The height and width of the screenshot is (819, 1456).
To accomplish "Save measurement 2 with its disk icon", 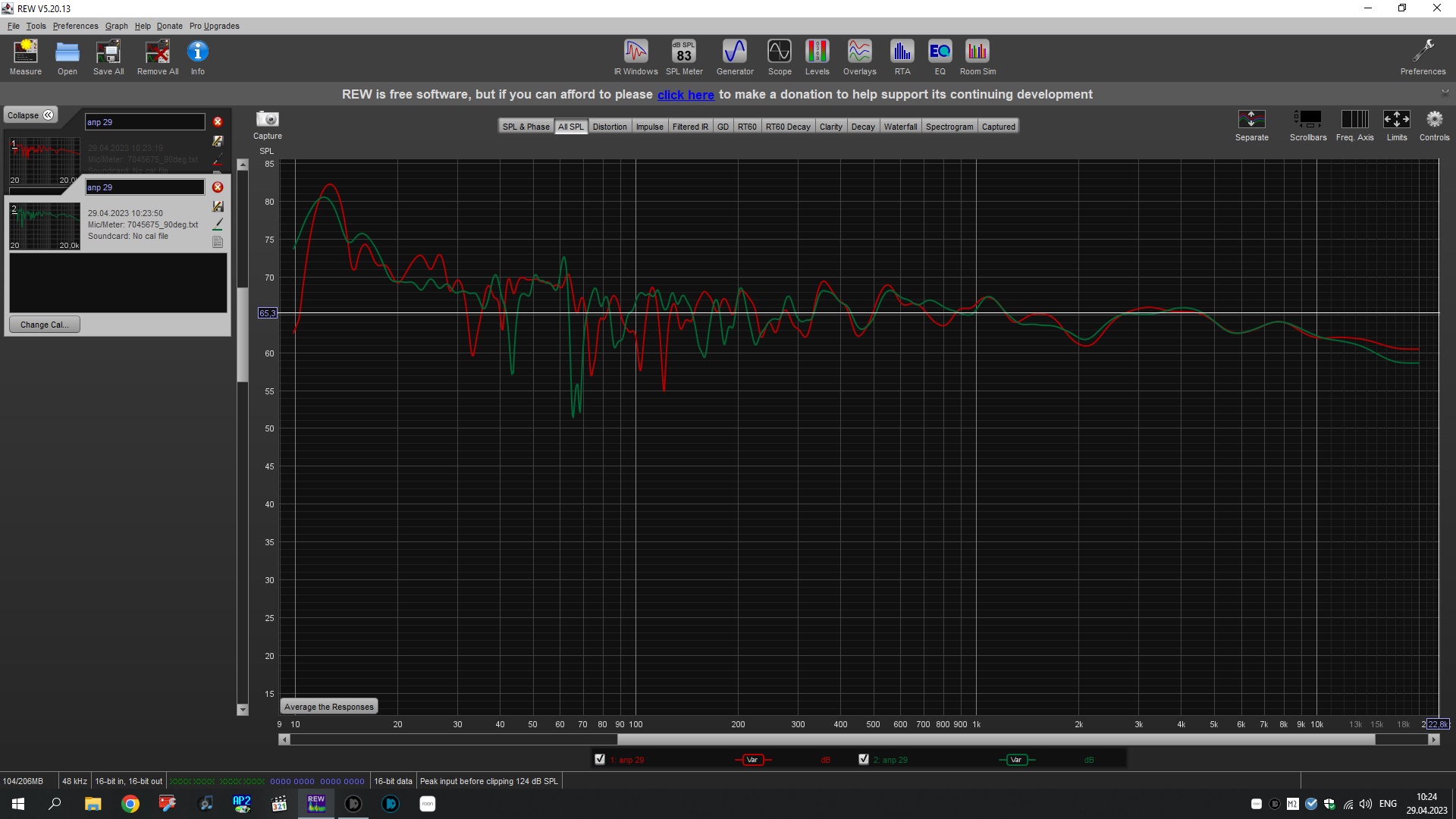I will coord(218,206).
